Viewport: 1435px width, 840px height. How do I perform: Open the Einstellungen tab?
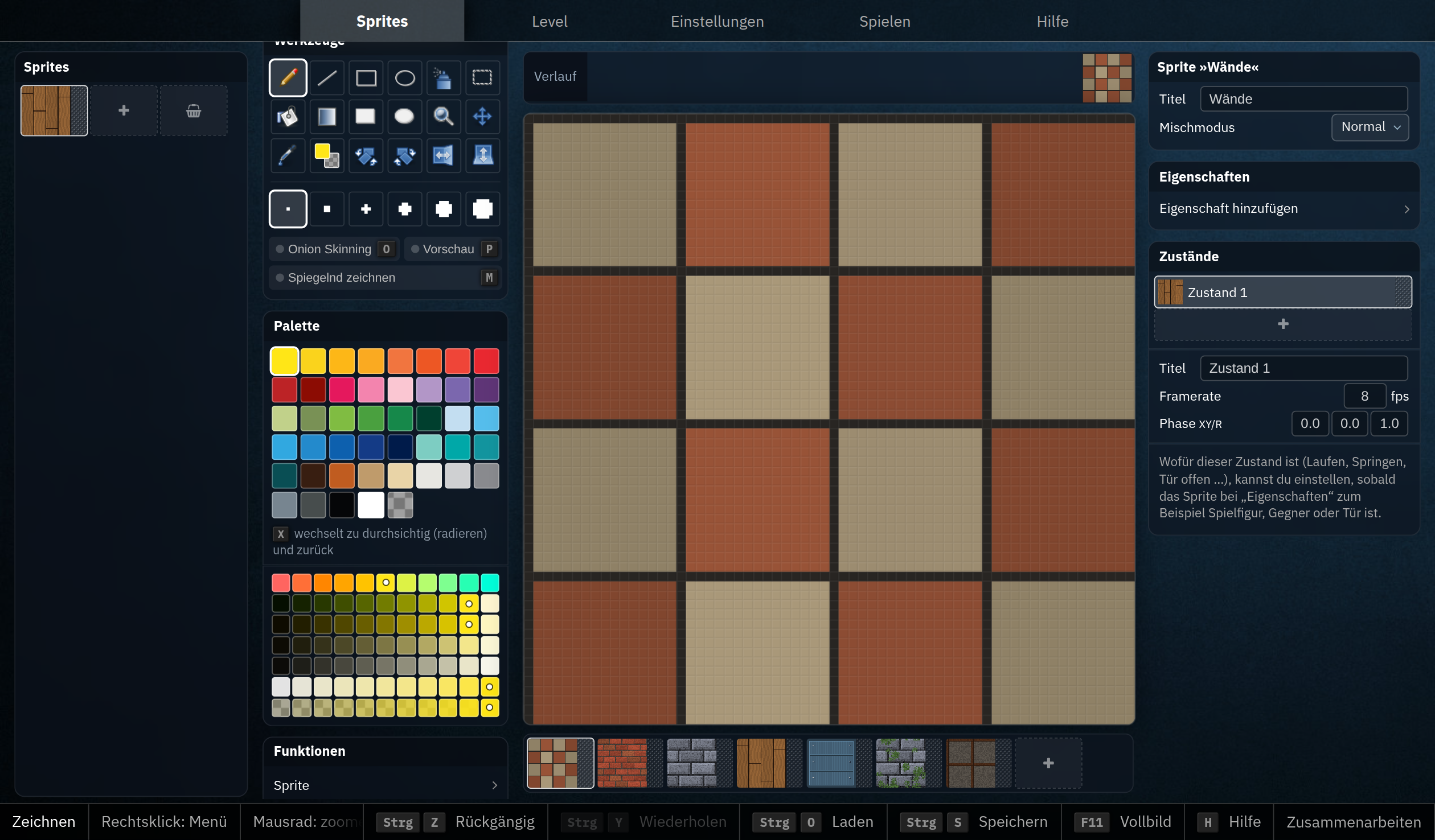point(717,21)
